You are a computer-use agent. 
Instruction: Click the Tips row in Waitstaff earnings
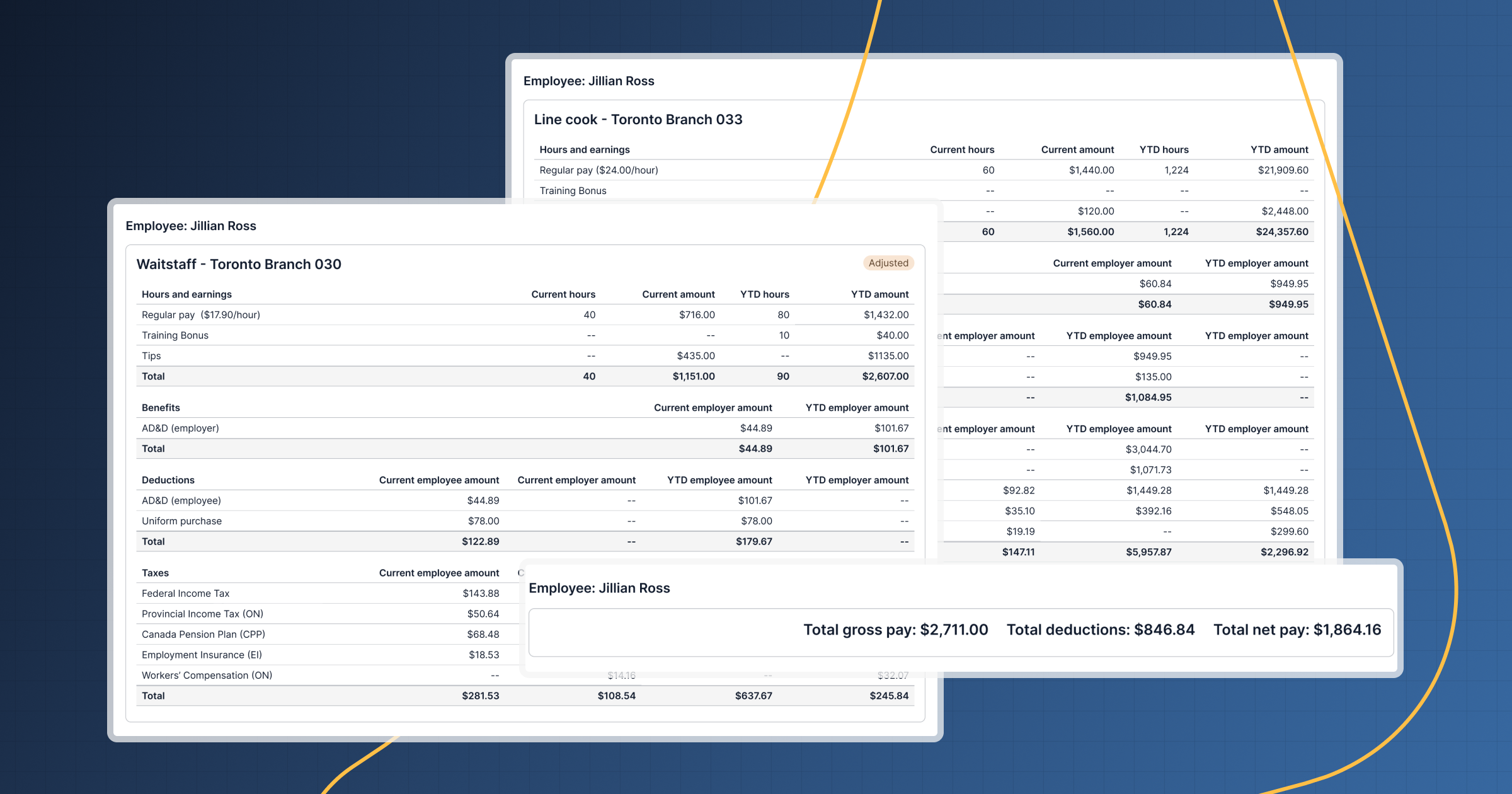tap(151, 356)
